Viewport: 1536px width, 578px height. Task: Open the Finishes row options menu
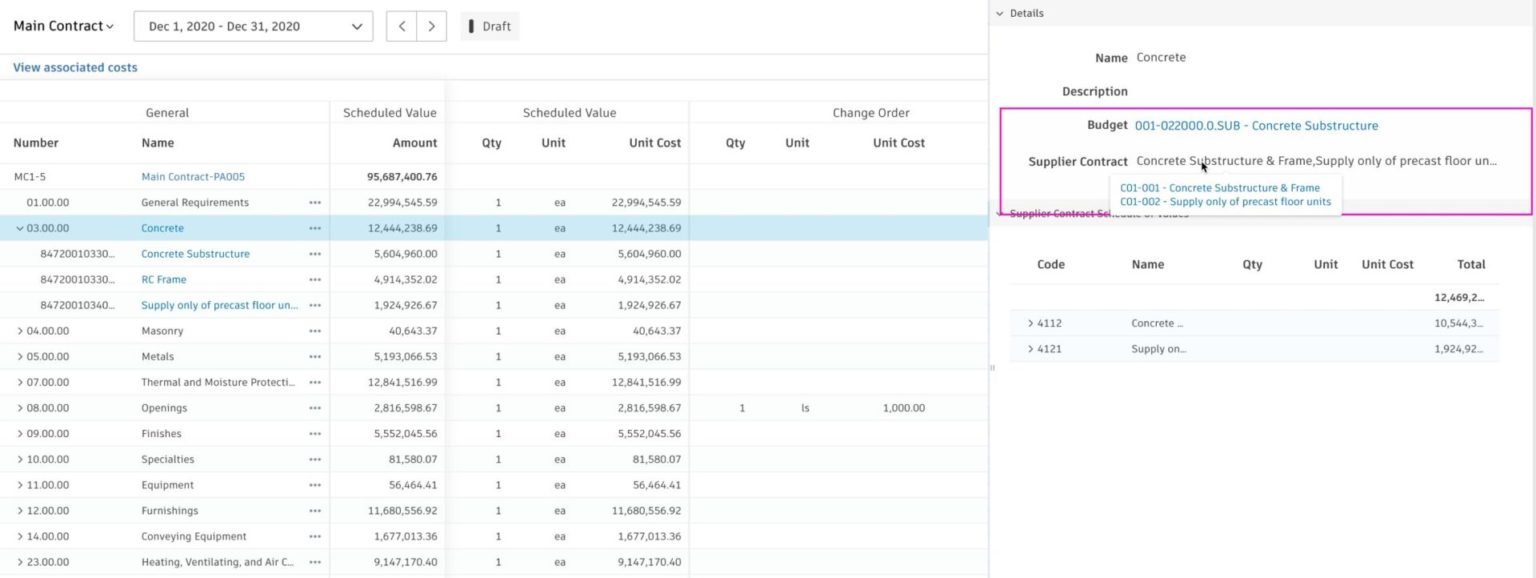pos(315,434)
